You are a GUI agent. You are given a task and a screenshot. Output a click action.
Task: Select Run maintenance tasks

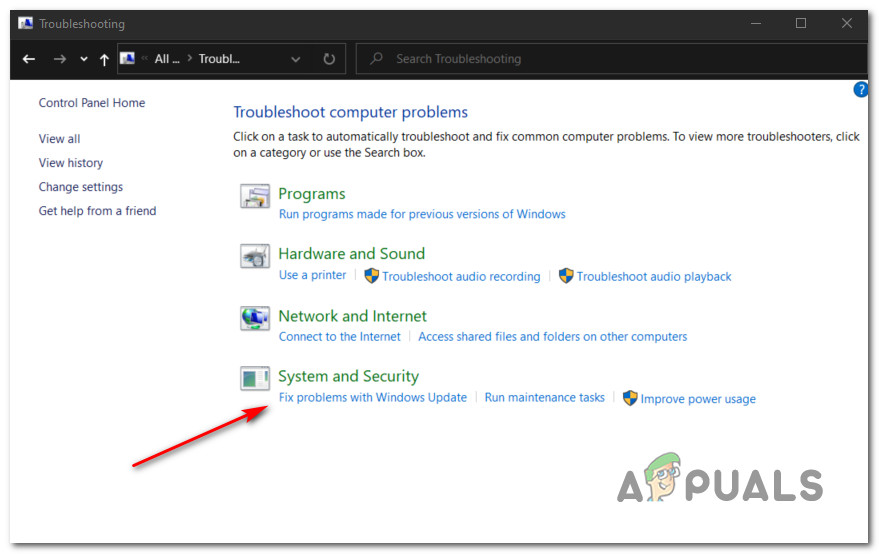coord(544,397)
